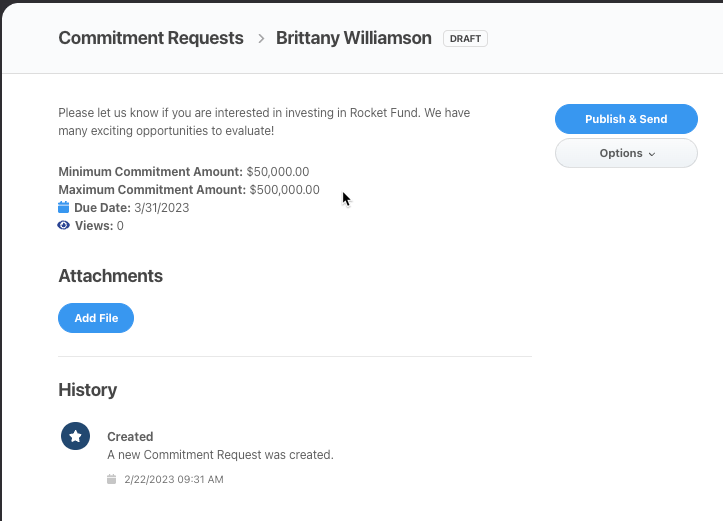Image resolution: width=723 pixels, height=521 pixels.
Task: Select the timestamp 2/22/2023 09:31 AM
Action: [174, 480]
